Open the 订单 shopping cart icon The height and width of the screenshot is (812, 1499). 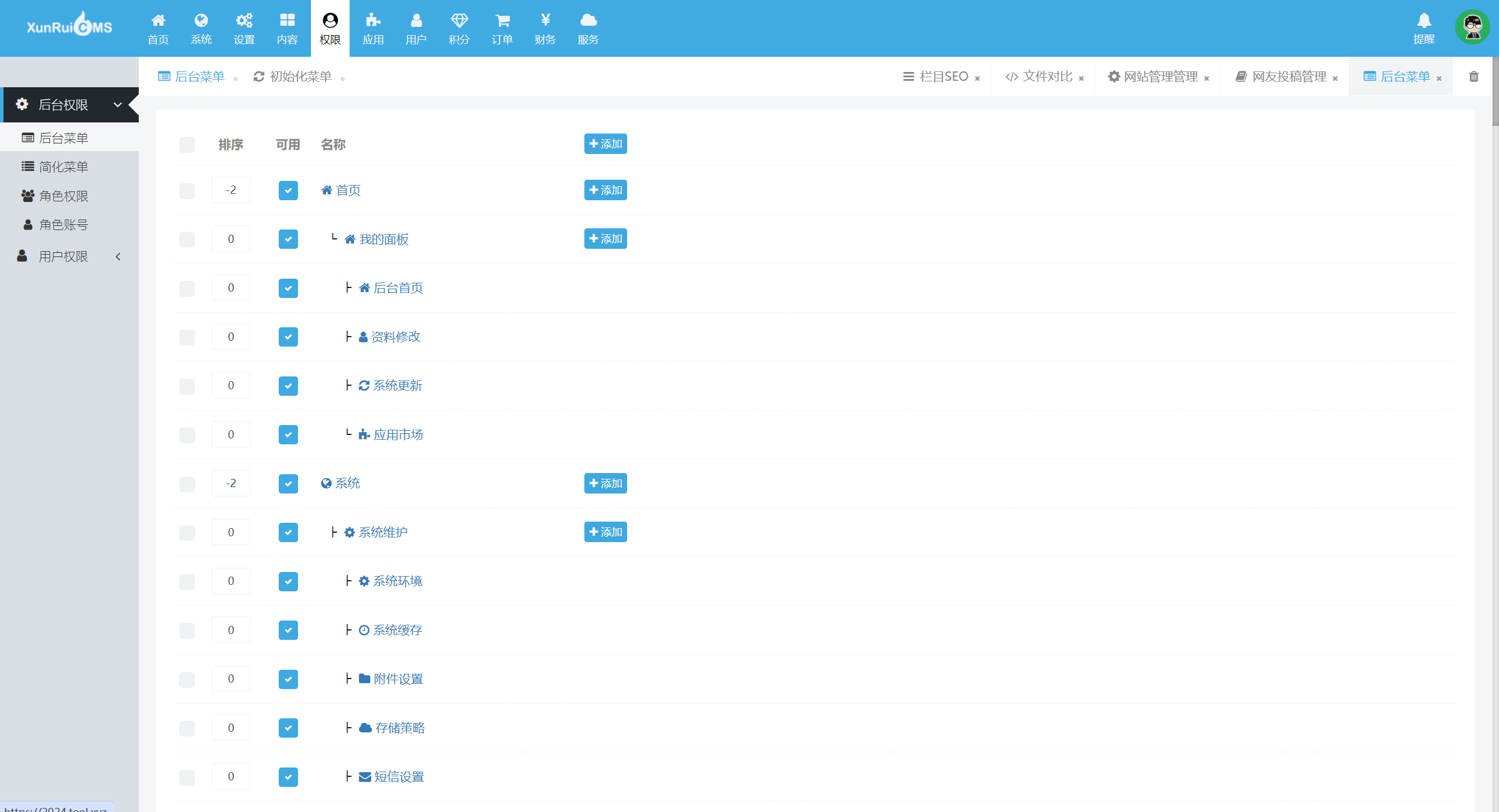point(502,20)
